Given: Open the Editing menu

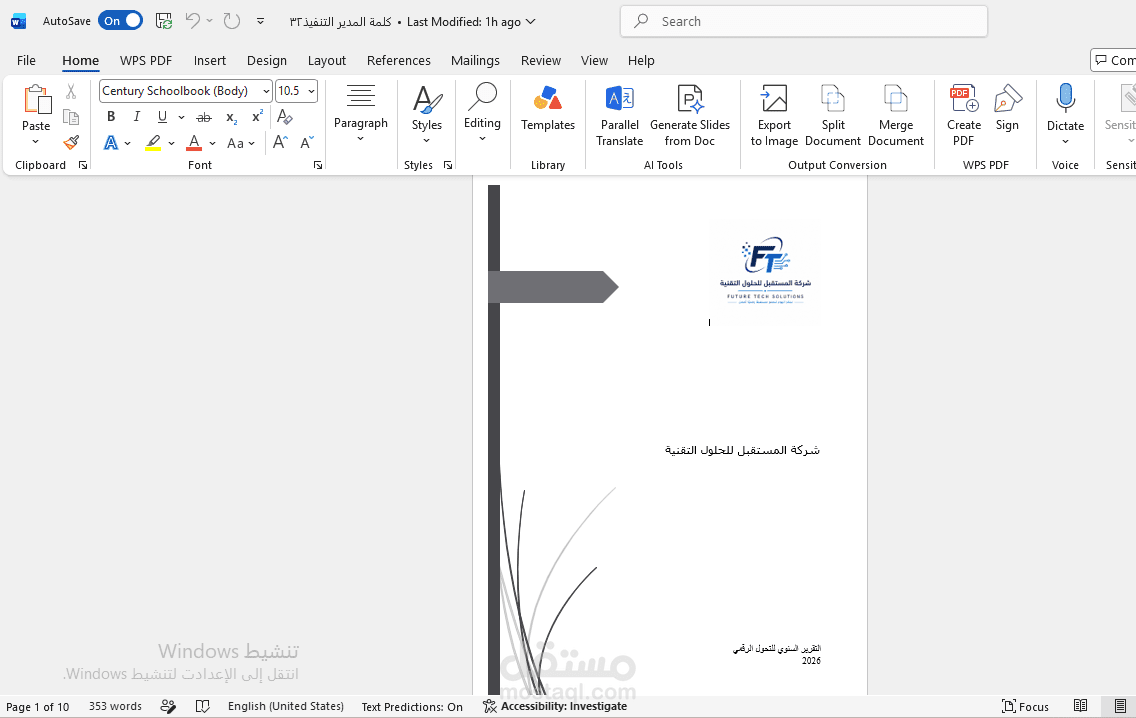Looking at the screenshot, I should [483, 112].
